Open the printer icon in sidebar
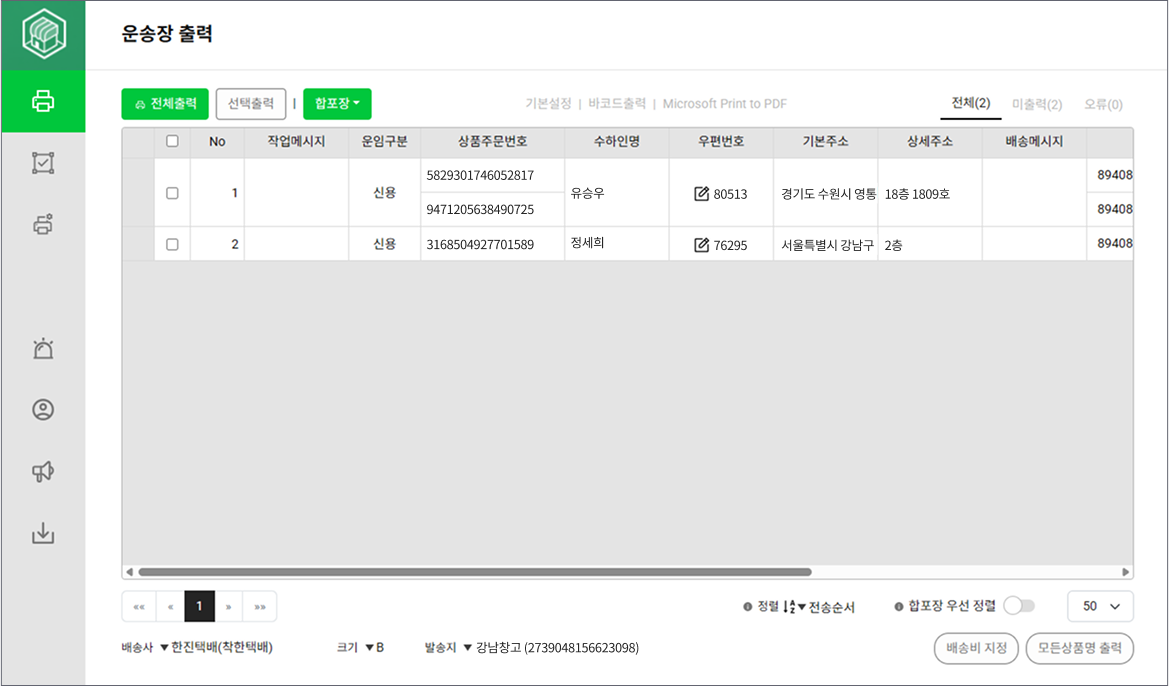This screenshot has height=686, width=1169. pyautogui.click(x=43, y=101)
